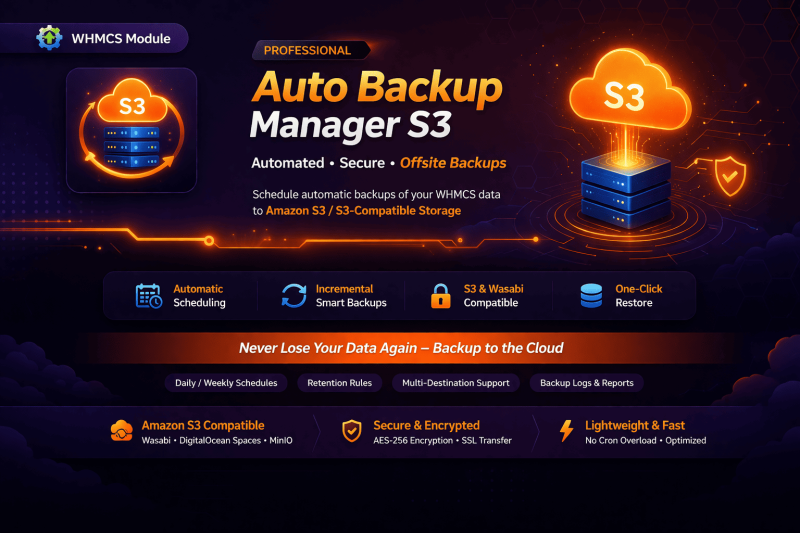
Task: Click the Lightweight & Fast lightning icon
Action: pos(566,431)
